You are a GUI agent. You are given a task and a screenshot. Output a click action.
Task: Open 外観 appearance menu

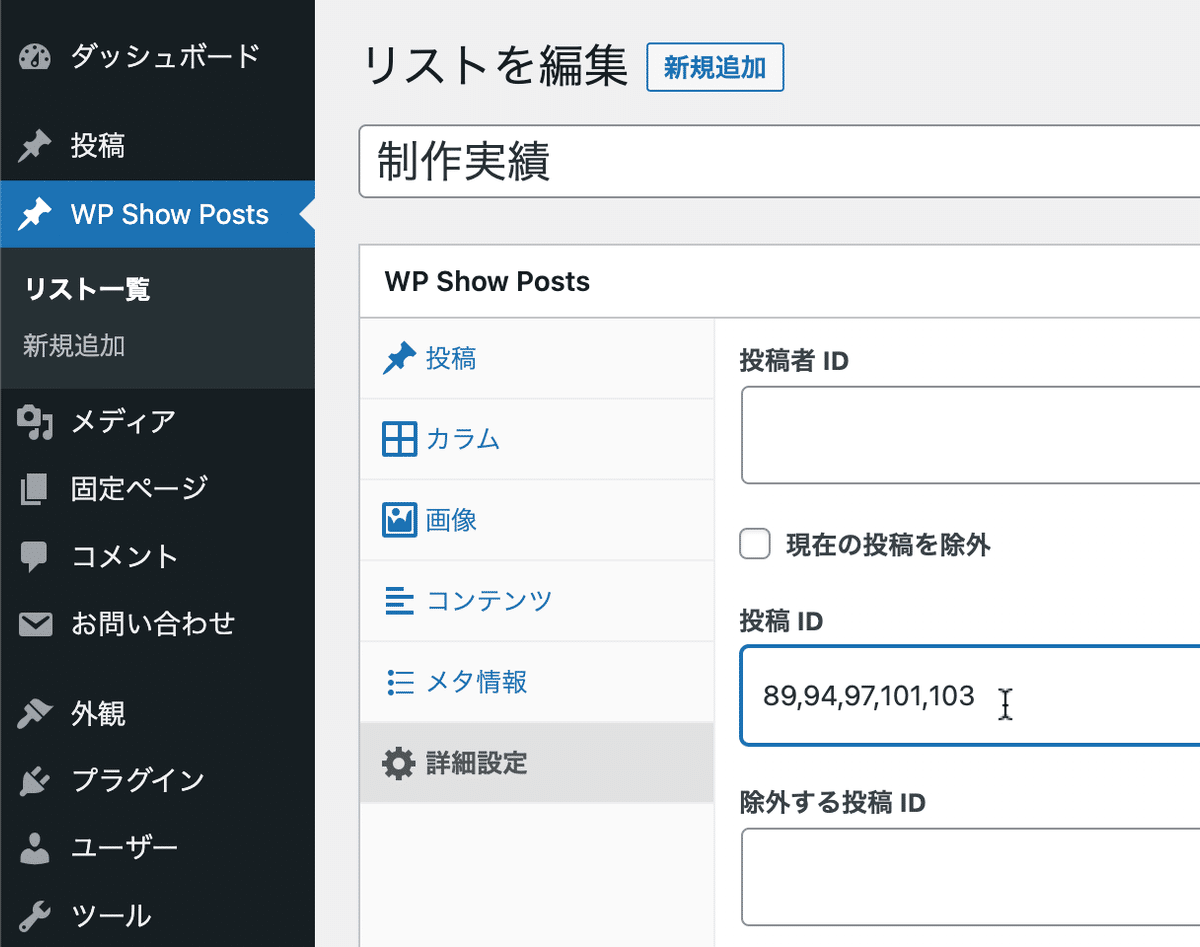pyautogui.click(x=158, y=714)
